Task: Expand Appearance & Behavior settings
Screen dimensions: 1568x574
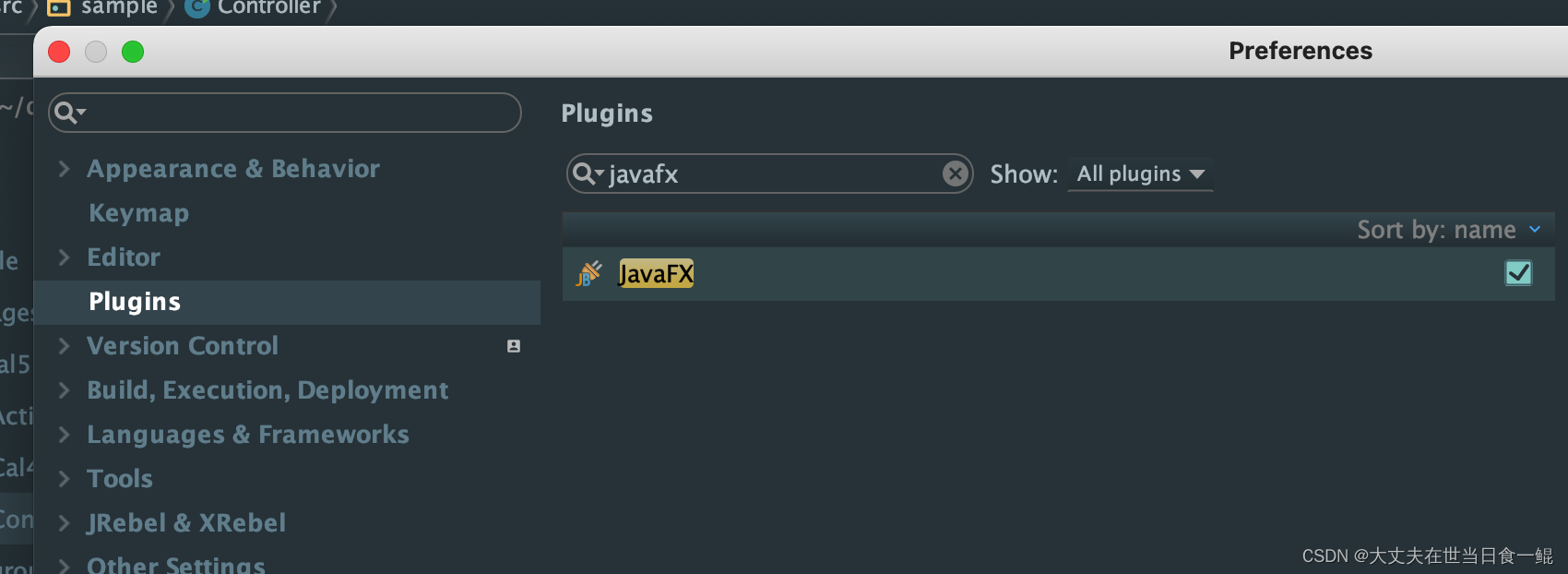Action: 64,169
